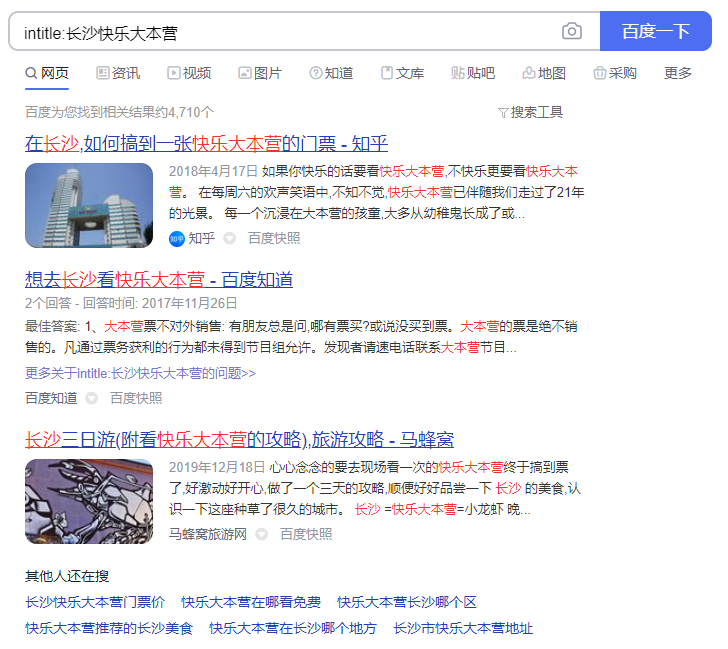
Task: Click the 百度一下 search button
Action: pyautogui.click(x=656, y=31)
